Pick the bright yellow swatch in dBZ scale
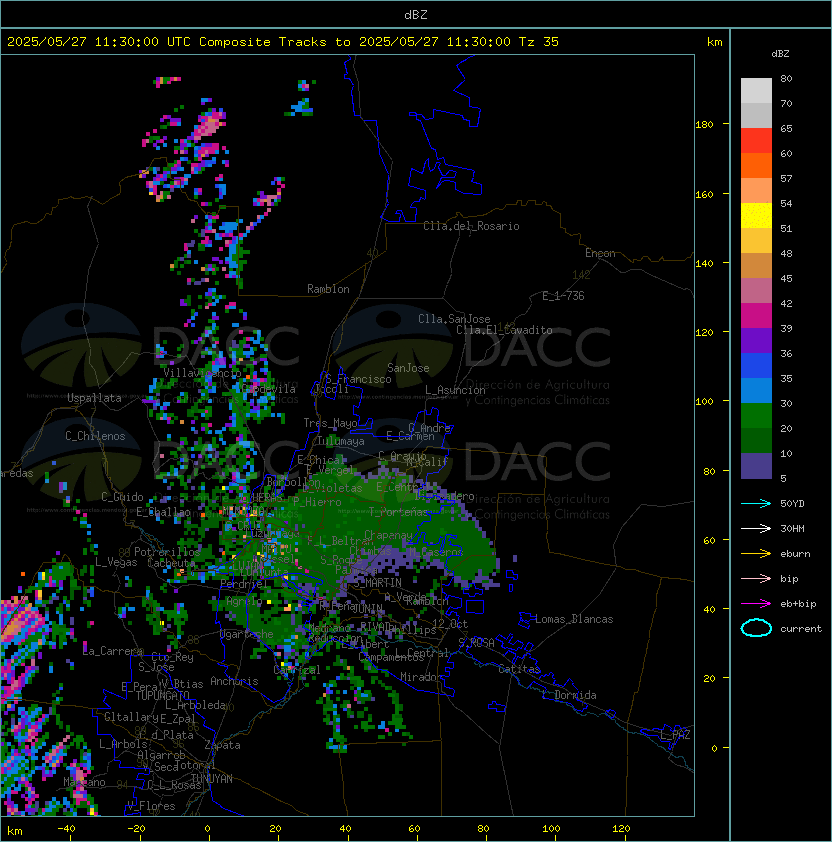The image size is (832, 842). pos(756,216)
